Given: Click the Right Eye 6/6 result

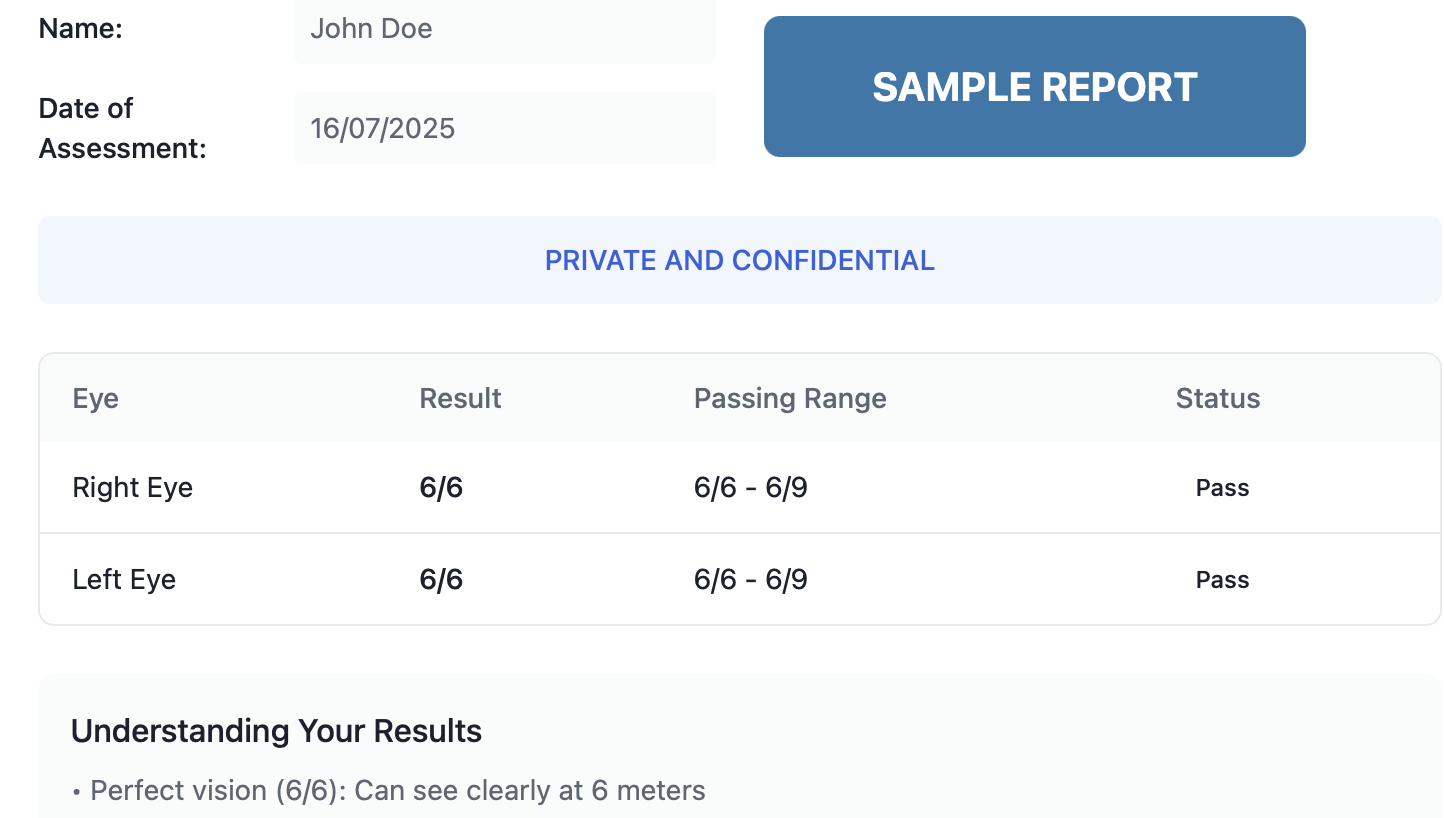Looking at the screenshot, I should tap(441, 488).
